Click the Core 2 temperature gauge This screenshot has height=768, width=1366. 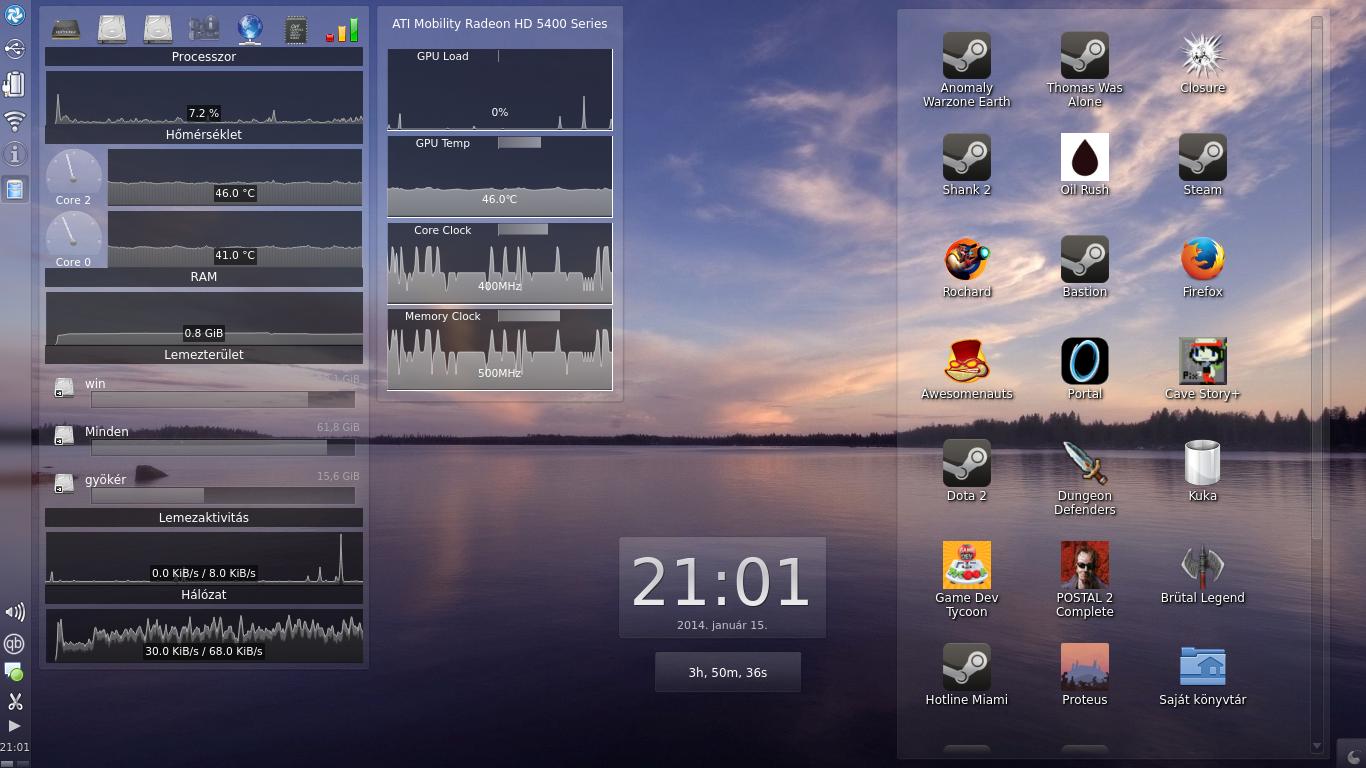(x=74, y=177)
